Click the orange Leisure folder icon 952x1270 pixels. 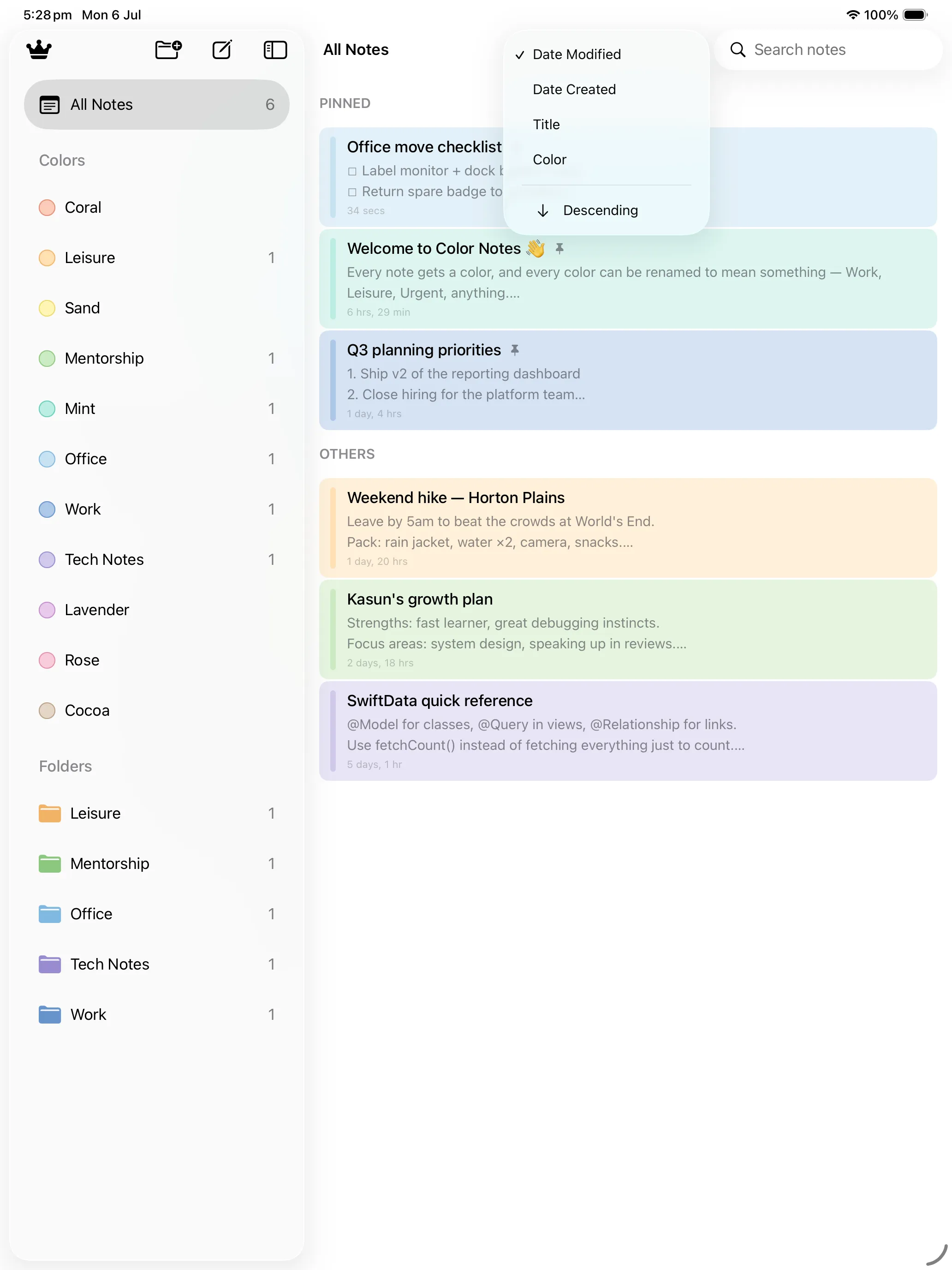(x=50, y=814)
